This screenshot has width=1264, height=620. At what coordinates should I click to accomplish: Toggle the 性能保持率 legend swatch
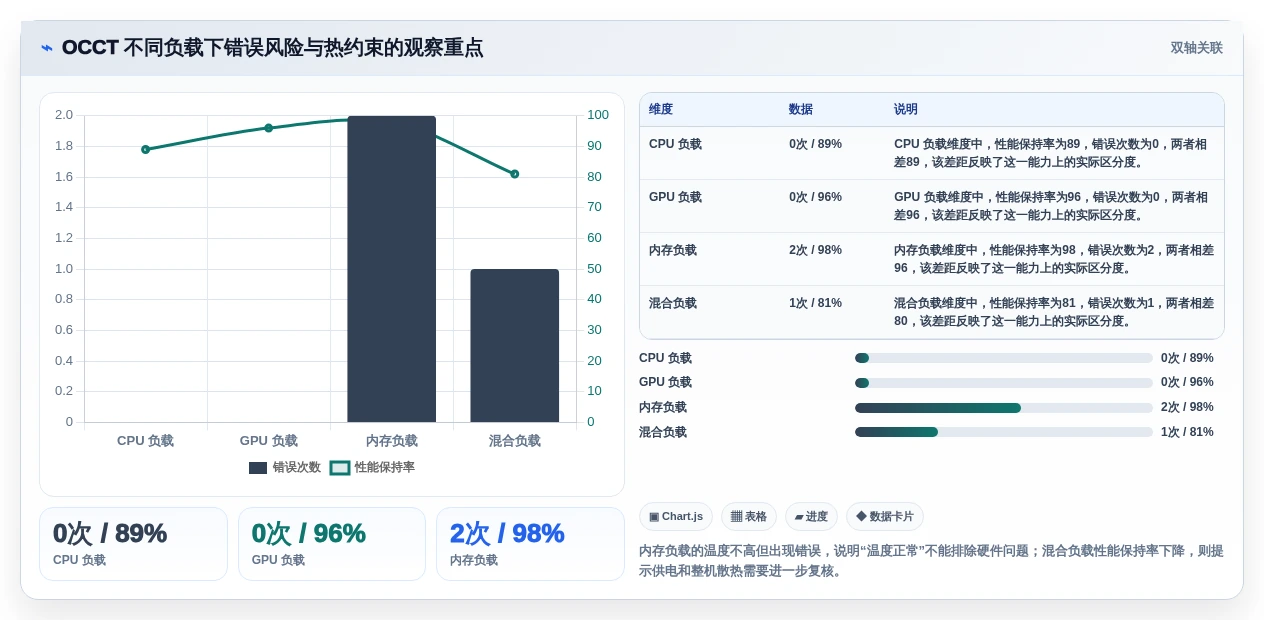point(340,468)
